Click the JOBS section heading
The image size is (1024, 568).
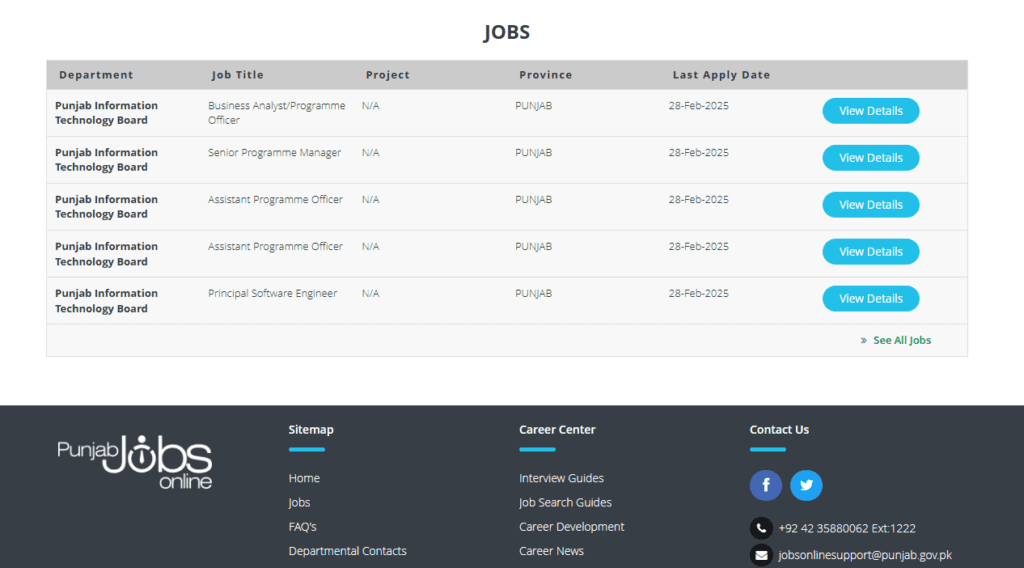pyautogui.click(x=507, y=32)
